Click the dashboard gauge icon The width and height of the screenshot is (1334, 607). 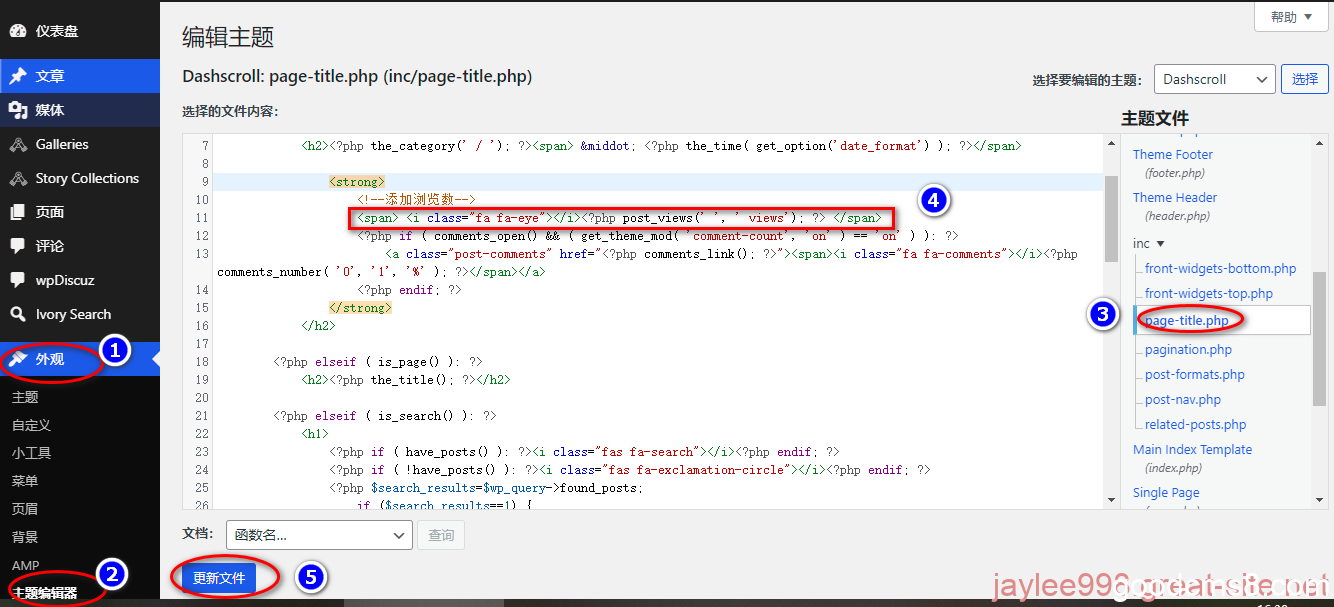click(x=18, y=31)
